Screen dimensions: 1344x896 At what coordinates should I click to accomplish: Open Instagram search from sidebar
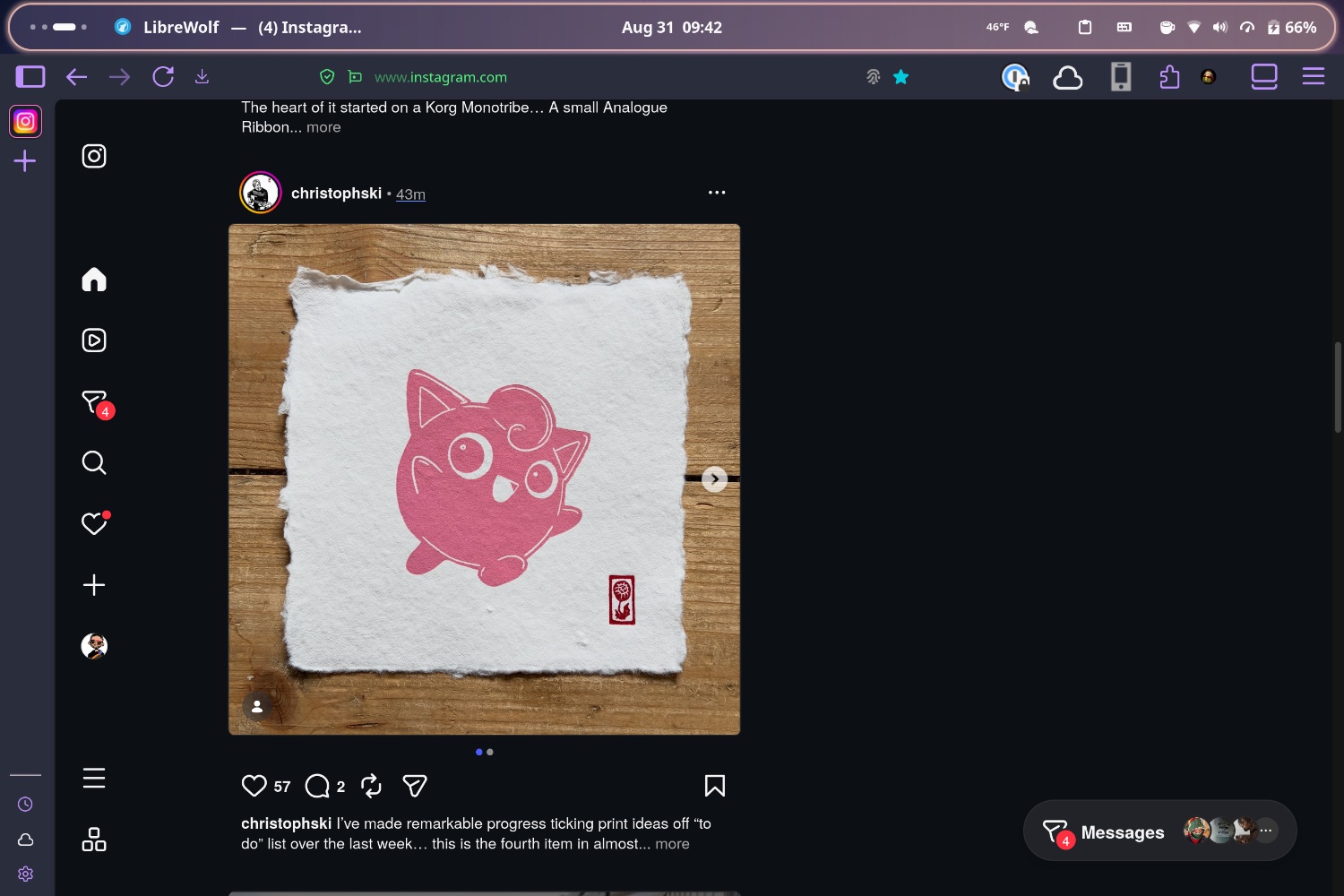94,462
